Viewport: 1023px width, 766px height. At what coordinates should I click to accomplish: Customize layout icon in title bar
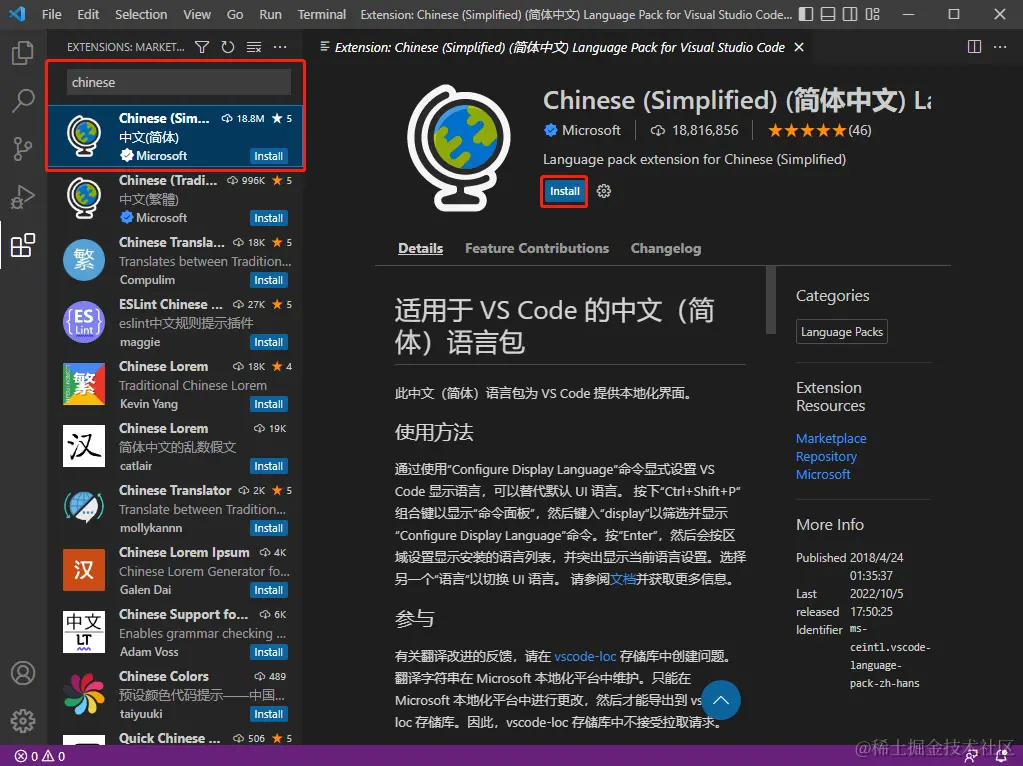click(872, 14)
